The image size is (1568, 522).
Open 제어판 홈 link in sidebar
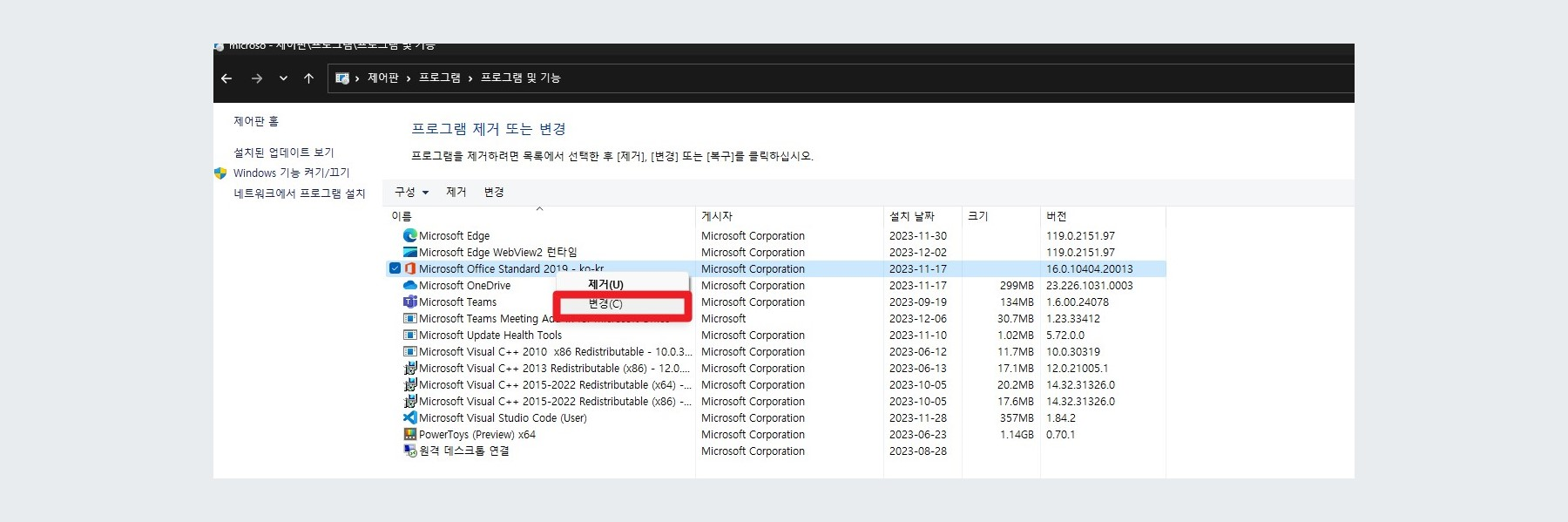[x=256, y=121]
